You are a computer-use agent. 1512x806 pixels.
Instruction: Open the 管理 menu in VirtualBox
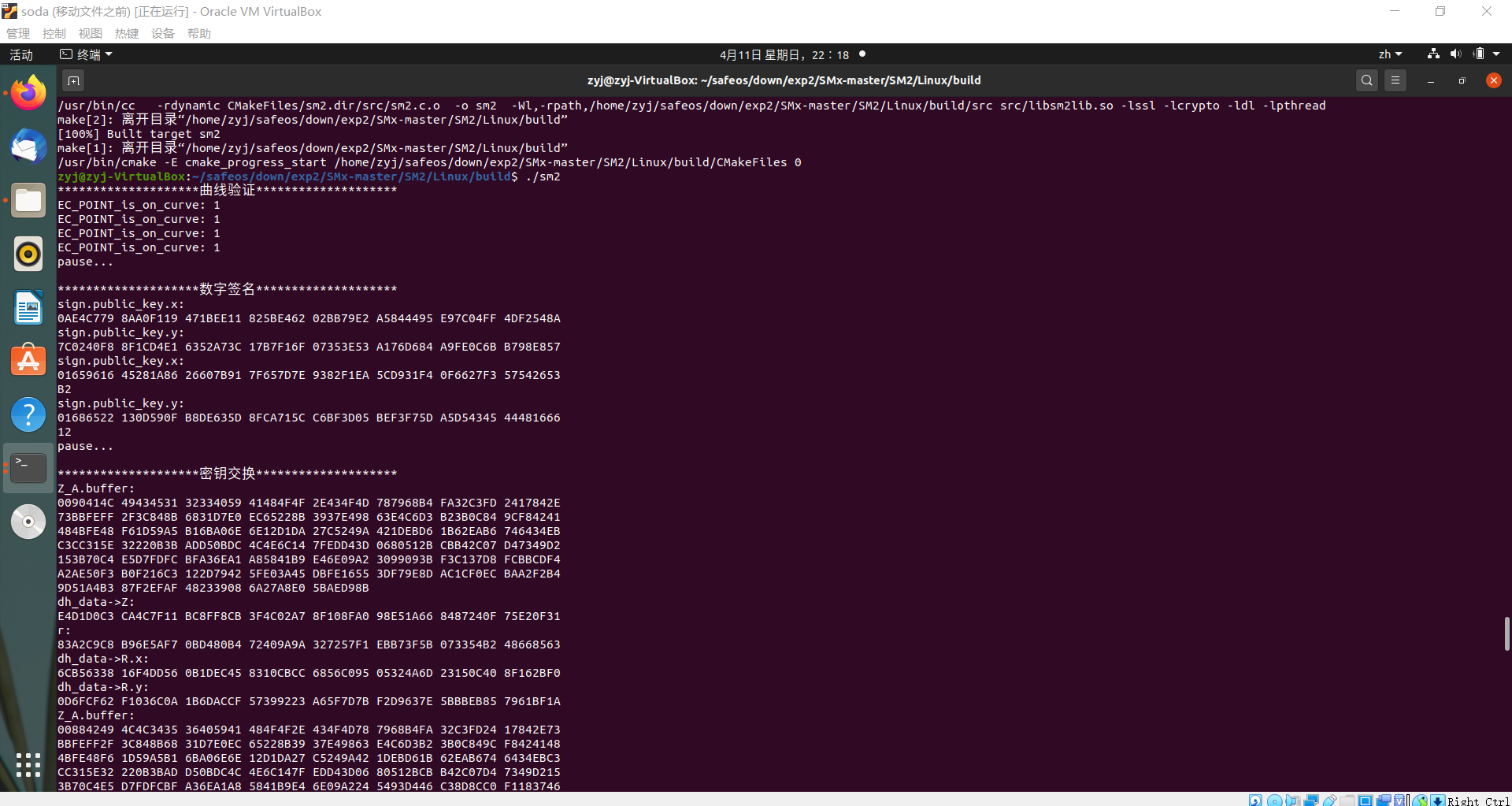[x=18, y=33]
